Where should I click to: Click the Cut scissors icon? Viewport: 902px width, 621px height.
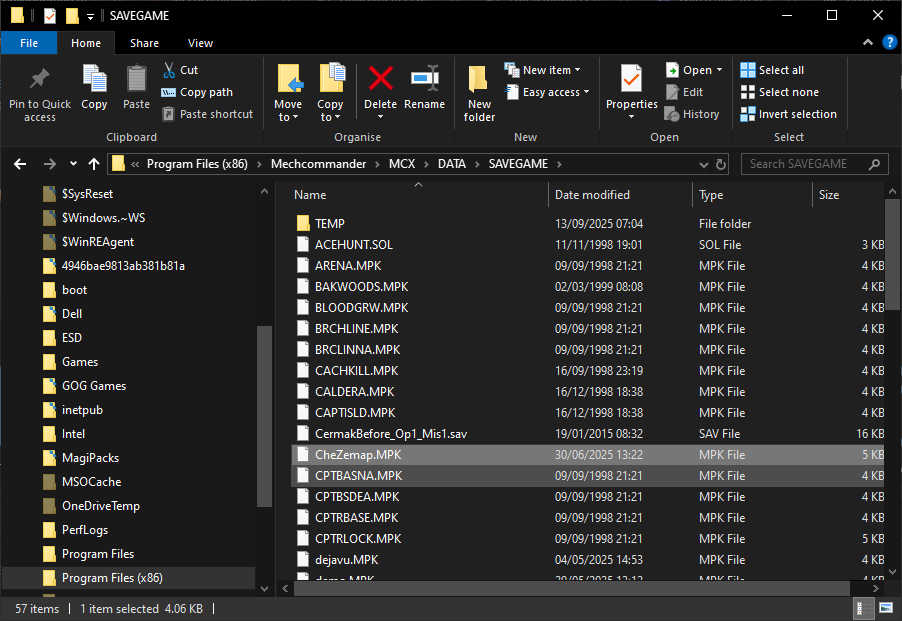(x=168, y=70)
